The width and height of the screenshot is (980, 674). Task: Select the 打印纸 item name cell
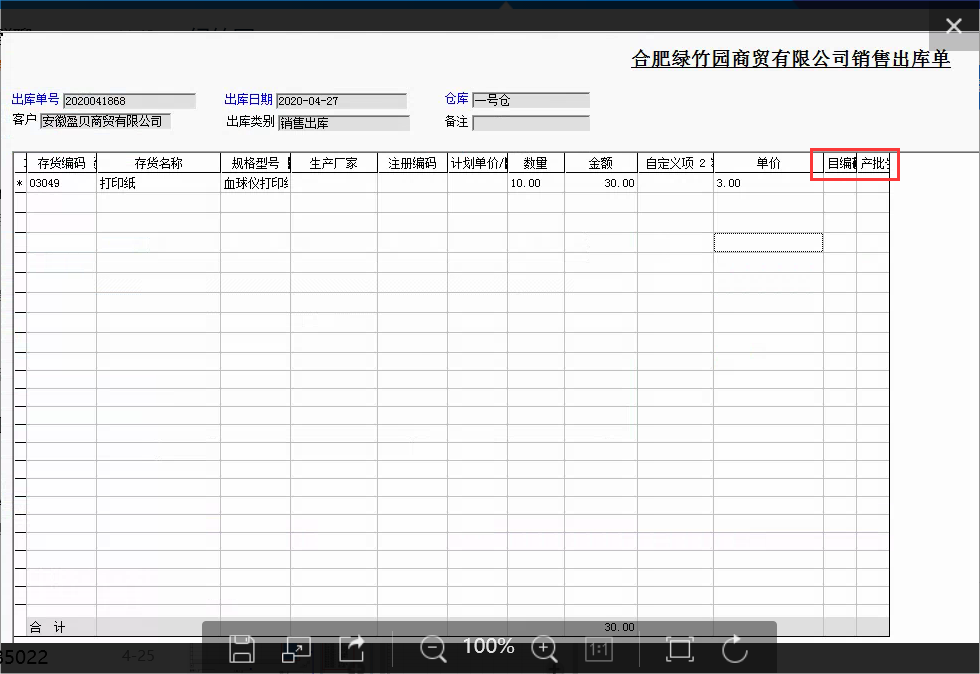click(159, 183)
